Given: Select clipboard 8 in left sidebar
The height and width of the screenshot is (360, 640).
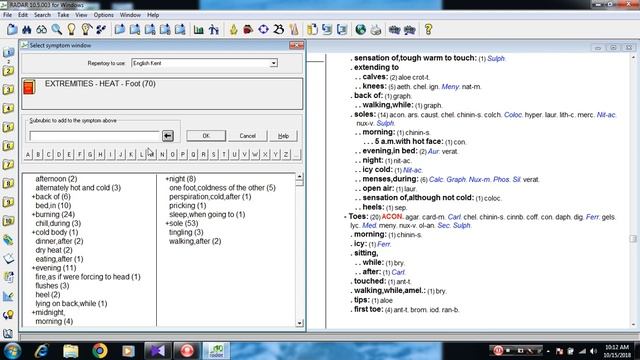Looking at the screenshot, I should coord(9,184).
